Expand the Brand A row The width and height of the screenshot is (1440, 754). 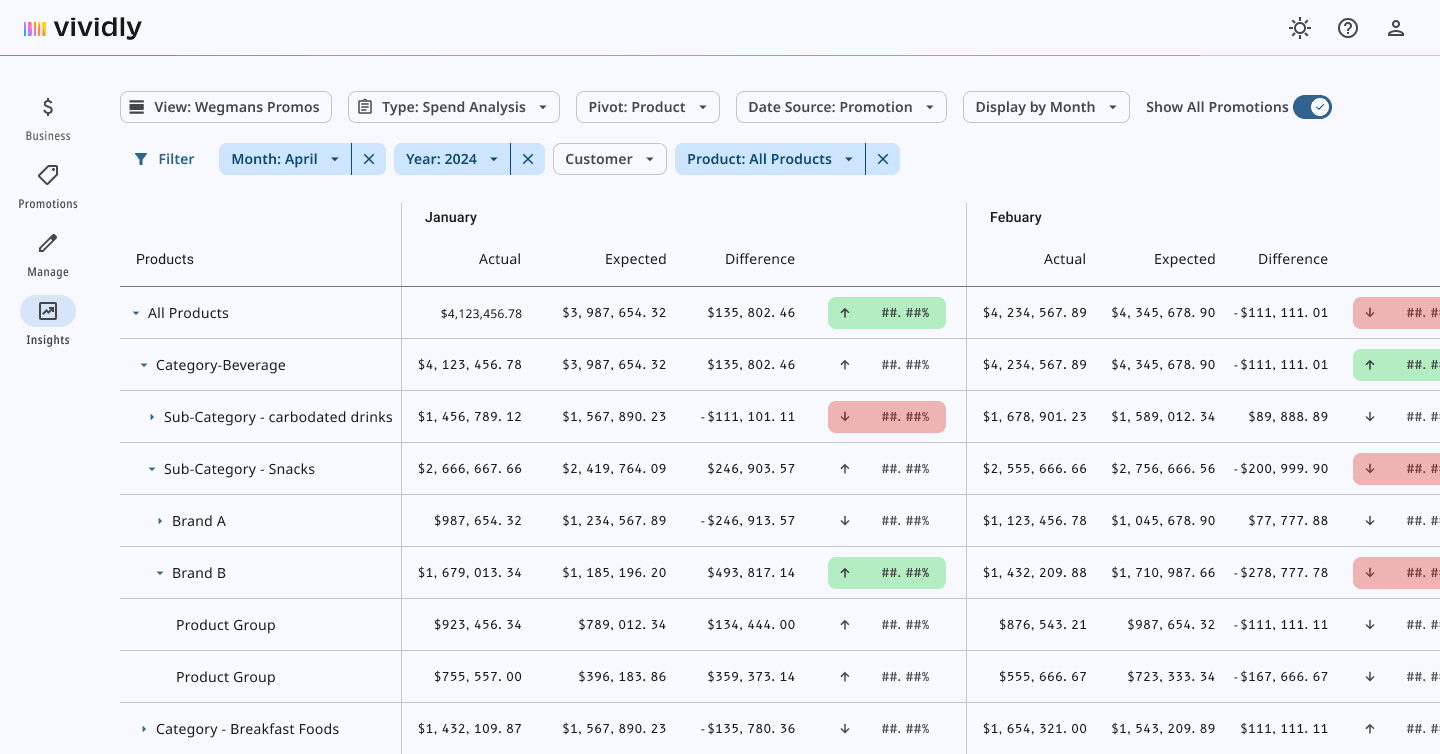tap(160, 521)
